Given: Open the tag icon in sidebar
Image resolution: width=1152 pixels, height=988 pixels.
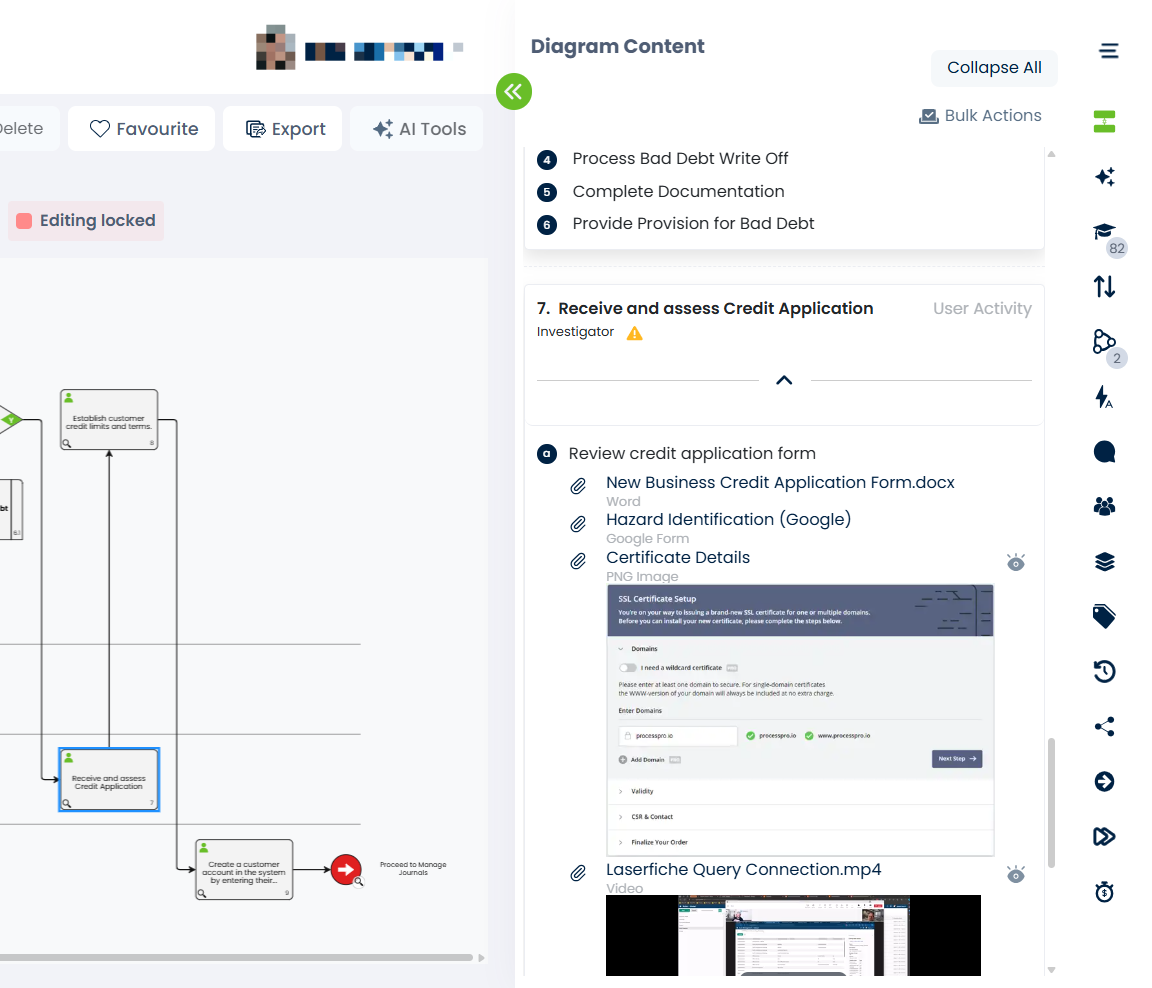Looking at the screenshot, I should coord(1104,617).
